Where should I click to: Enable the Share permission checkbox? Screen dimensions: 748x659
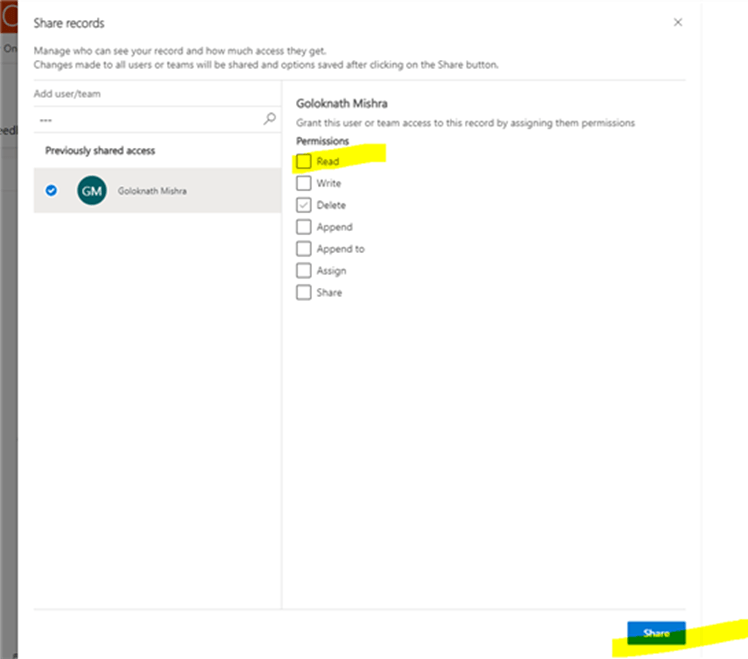click(304, 293)
